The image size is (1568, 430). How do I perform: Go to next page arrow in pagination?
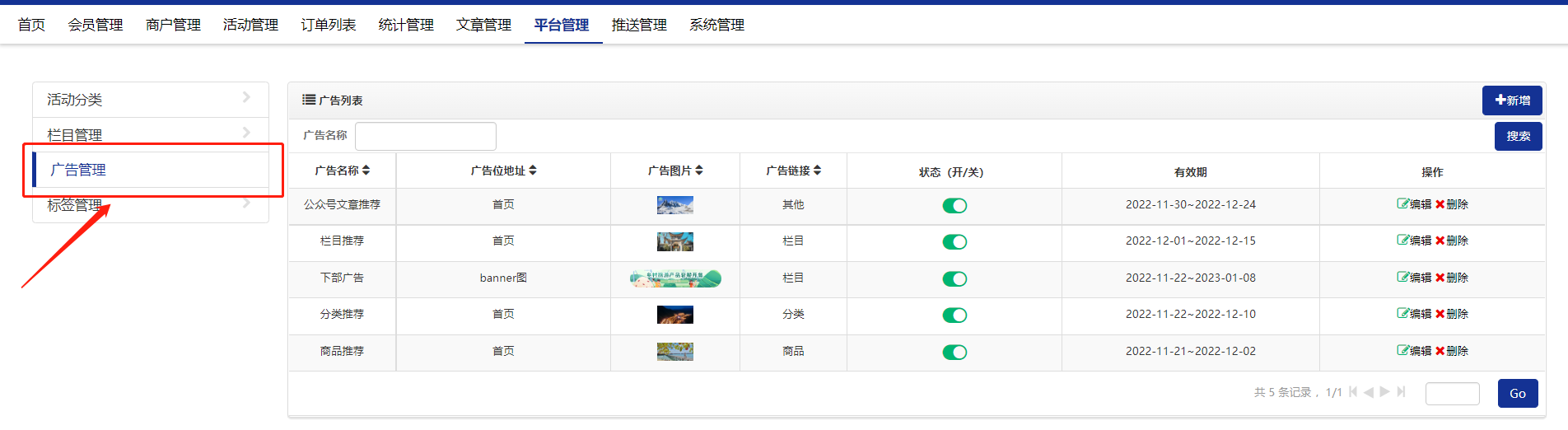pos(1385,392)
